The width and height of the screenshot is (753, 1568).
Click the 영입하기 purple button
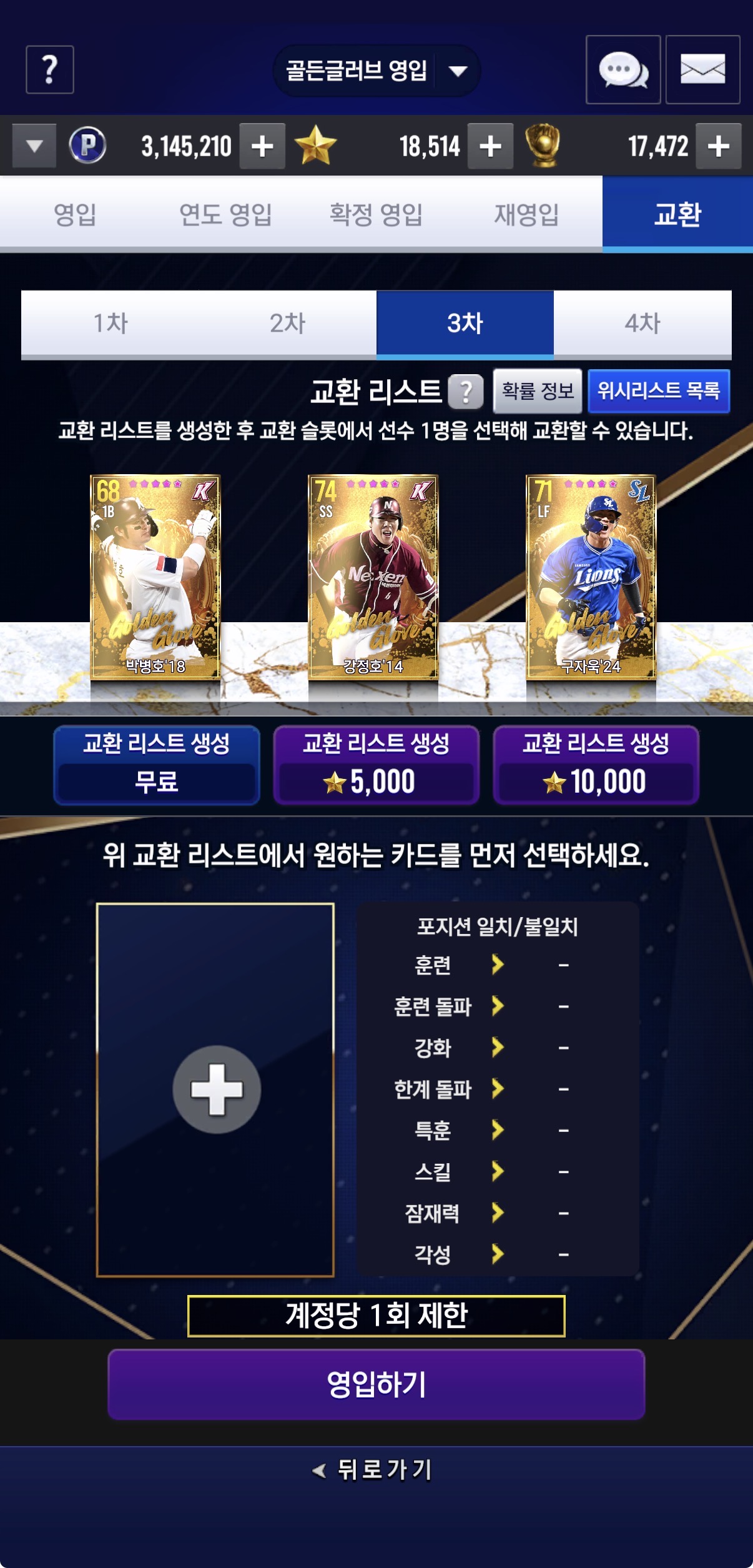tap(376, 1384)
